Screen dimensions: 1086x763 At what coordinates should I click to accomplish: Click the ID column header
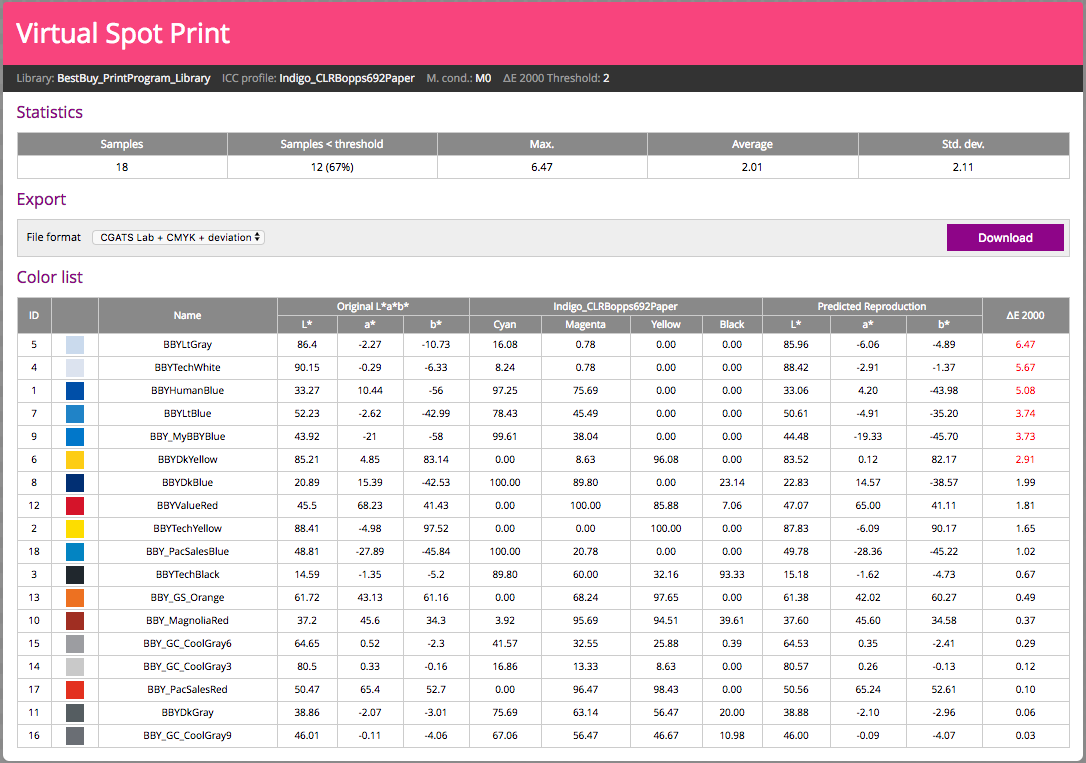[34, 316]
